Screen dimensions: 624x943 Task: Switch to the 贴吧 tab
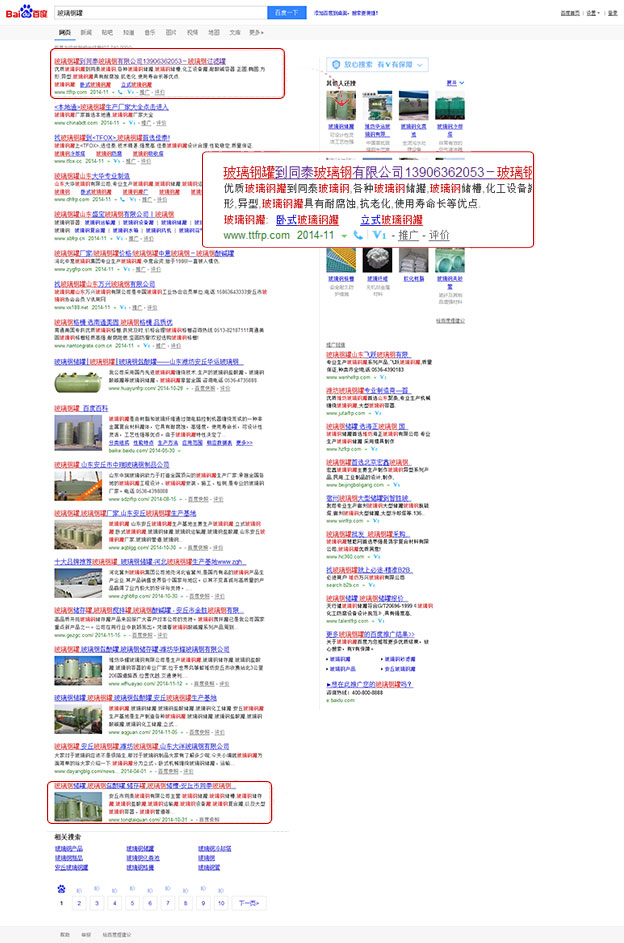coord(107,32)
